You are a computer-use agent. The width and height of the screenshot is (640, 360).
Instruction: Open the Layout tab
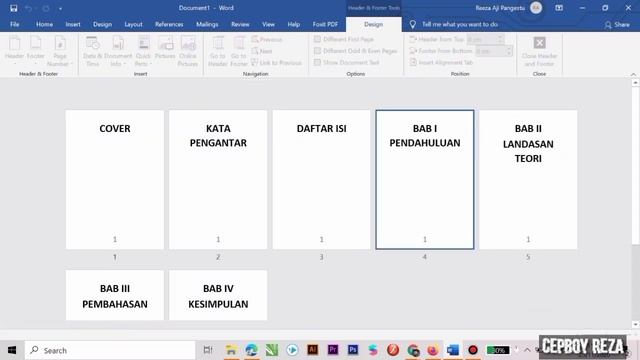click(x=133, y=24)
